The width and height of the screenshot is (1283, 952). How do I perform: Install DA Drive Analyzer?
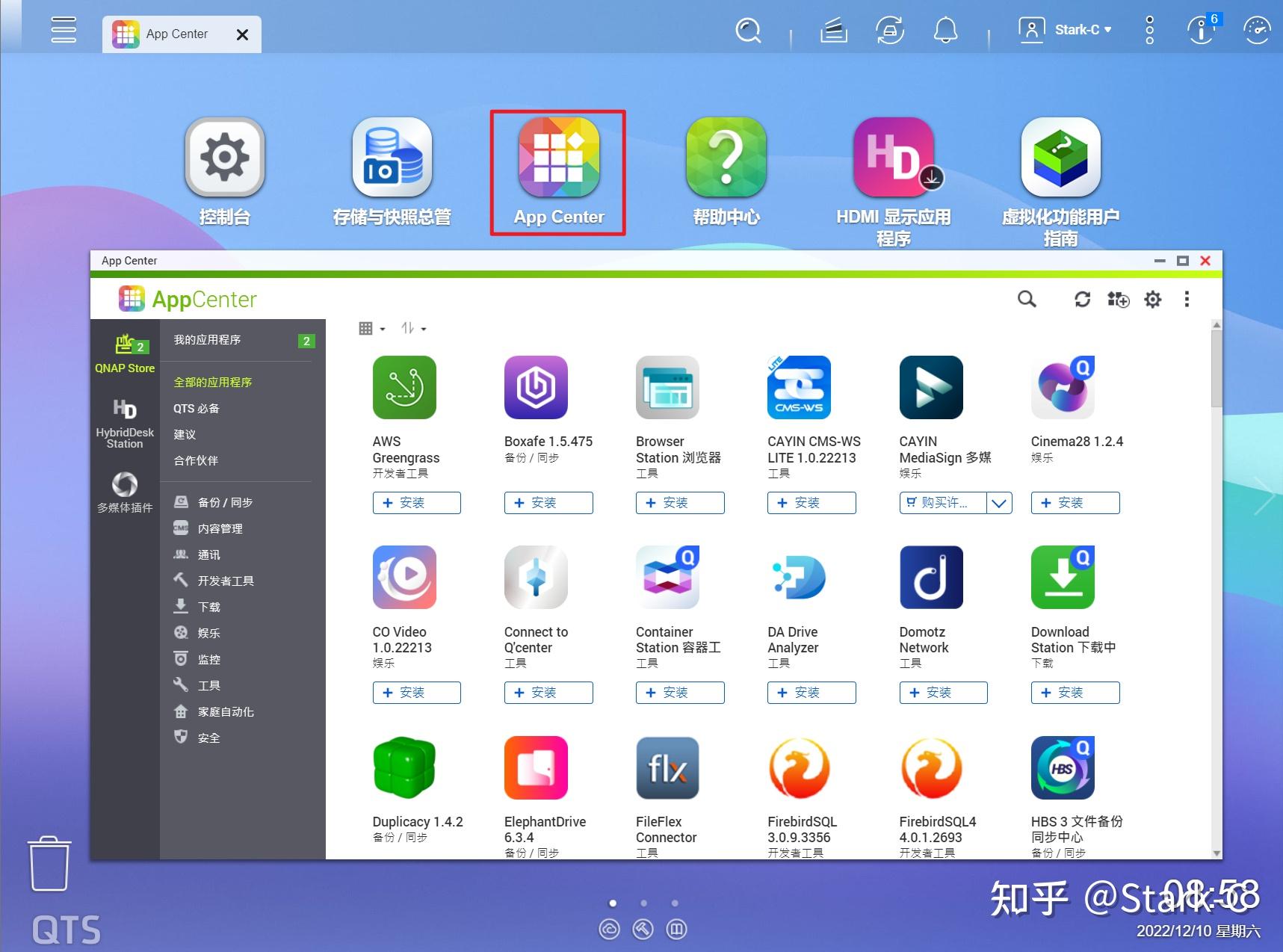[x=811, y=693]
